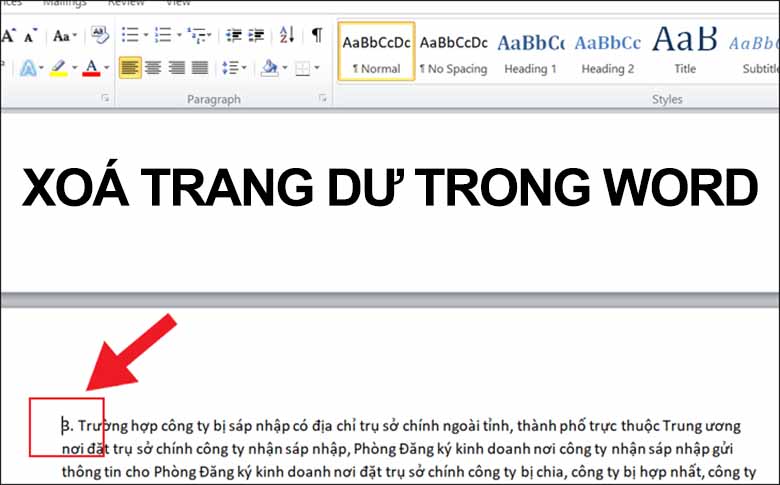Open the Change Case (Aa) menu

tap(65, 36)
